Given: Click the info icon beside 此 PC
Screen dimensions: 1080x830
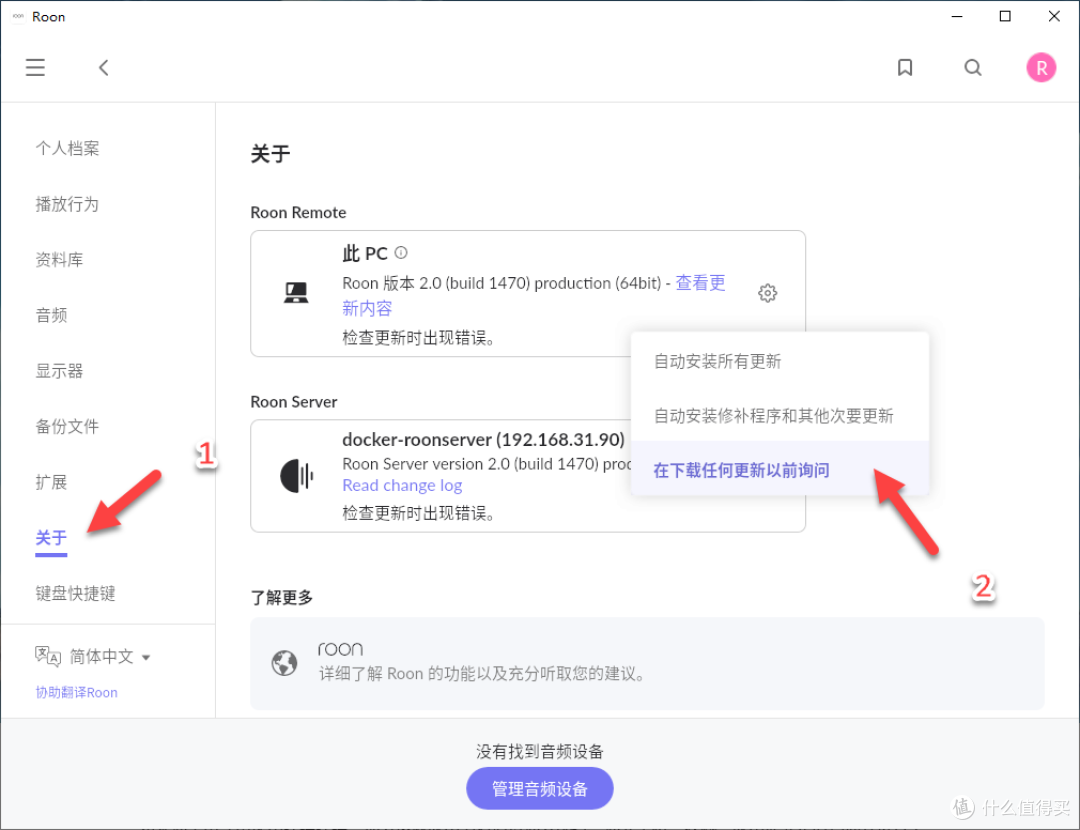Looking at the screenshot, I should (x=401, y=253).
